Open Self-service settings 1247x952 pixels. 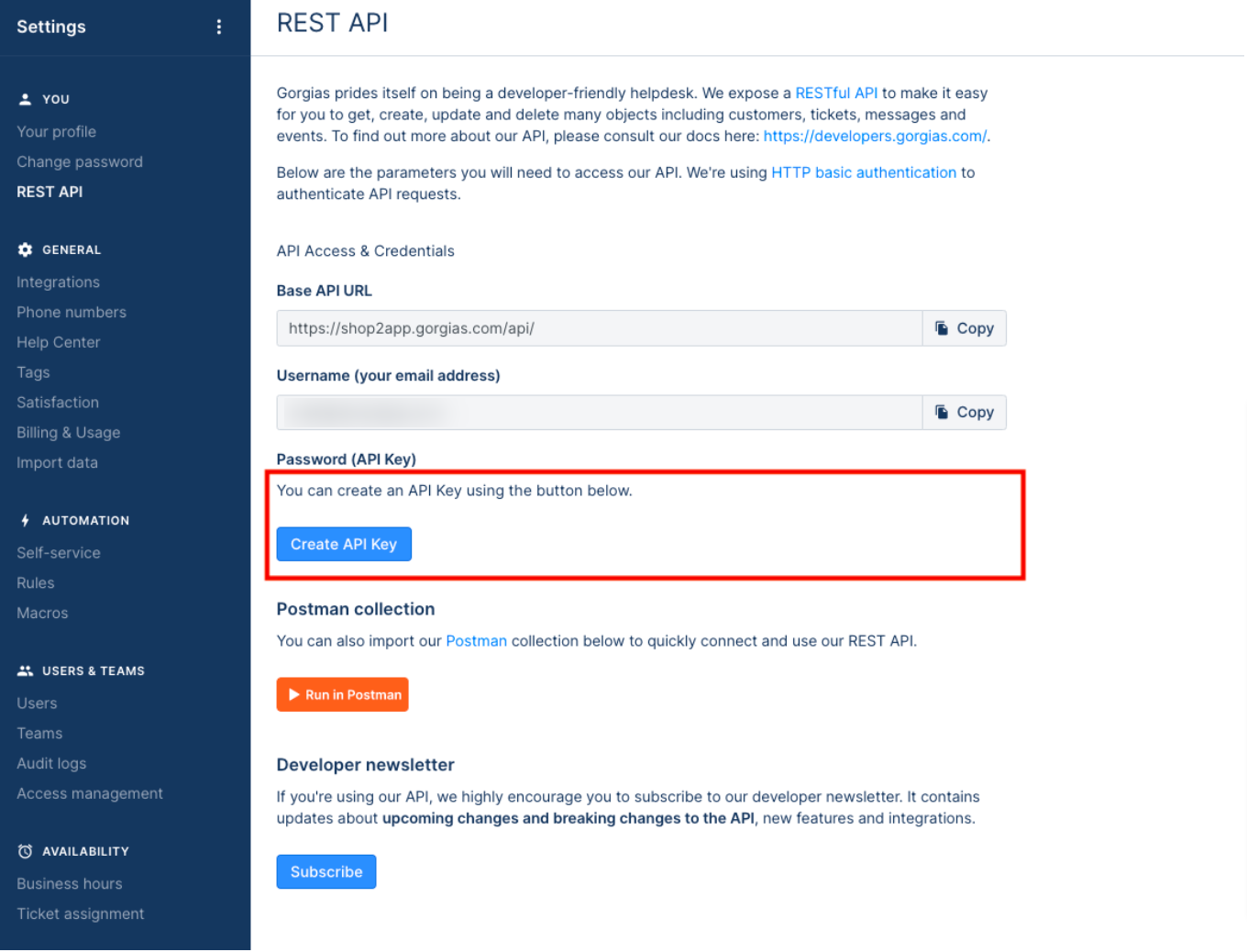pos(59,552)
